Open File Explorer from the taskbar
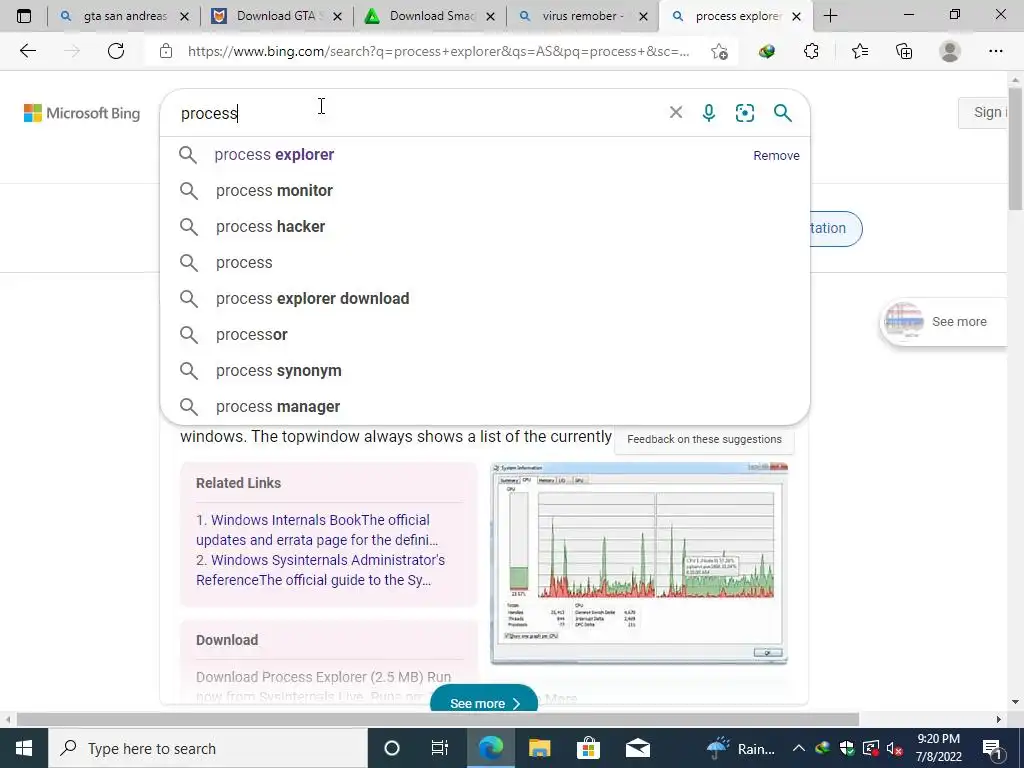Viewport: 1024px width, 768px height. (539, 748)
